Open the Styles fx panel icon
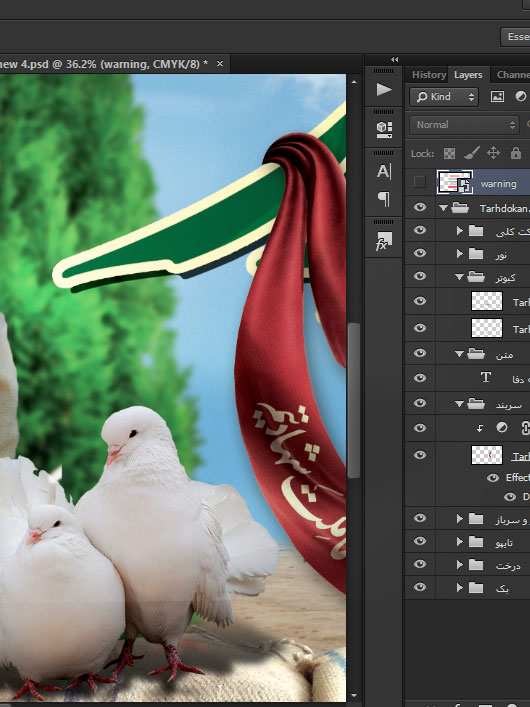This screenshot has width=530, height=707. [384, 241]
